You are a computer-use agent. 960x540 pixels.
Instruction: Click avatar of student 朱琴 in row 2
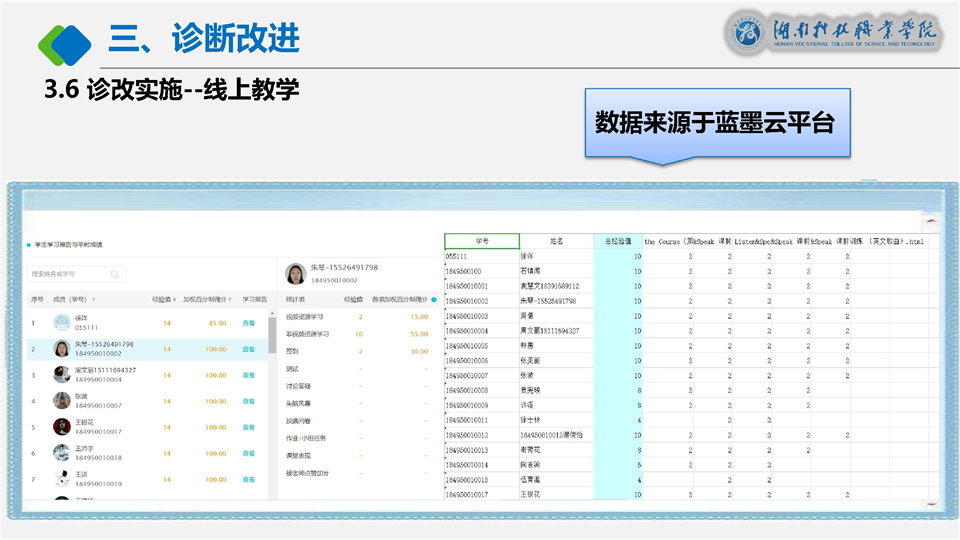[62, 349]
